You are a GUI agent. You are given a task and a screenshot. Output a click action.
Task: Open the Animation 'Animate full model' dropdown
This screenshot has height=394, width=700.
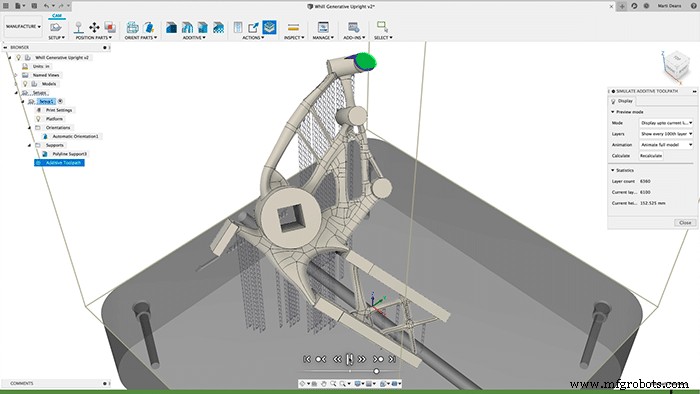coord(666,145)
